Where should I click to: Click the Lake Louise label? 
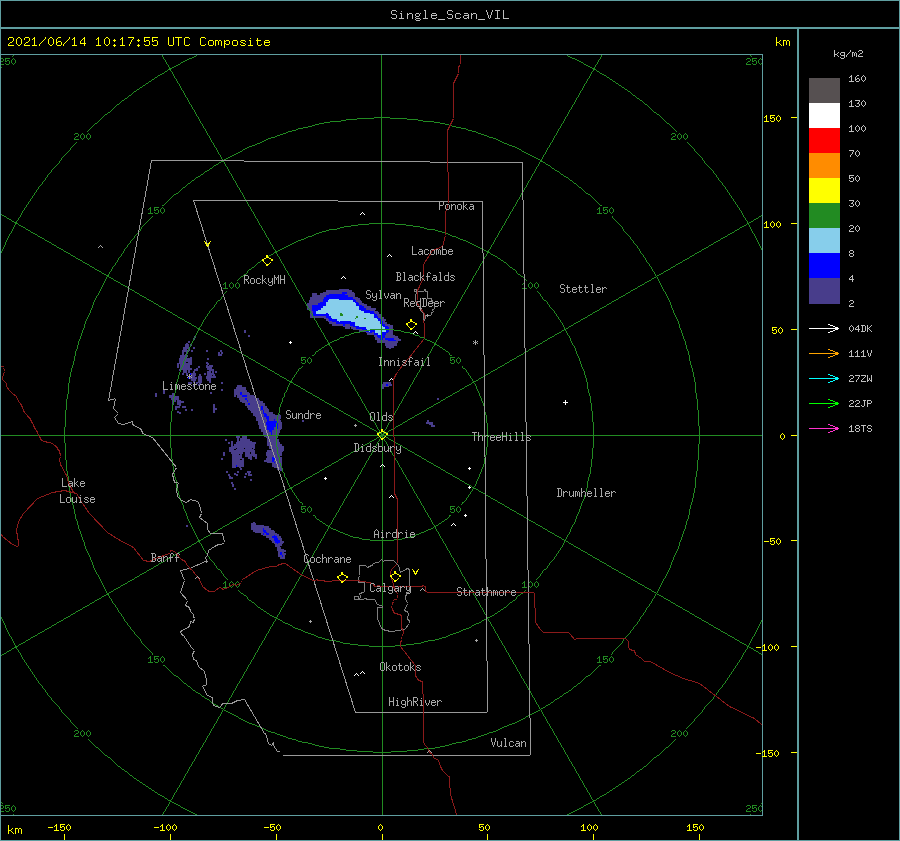77,491
